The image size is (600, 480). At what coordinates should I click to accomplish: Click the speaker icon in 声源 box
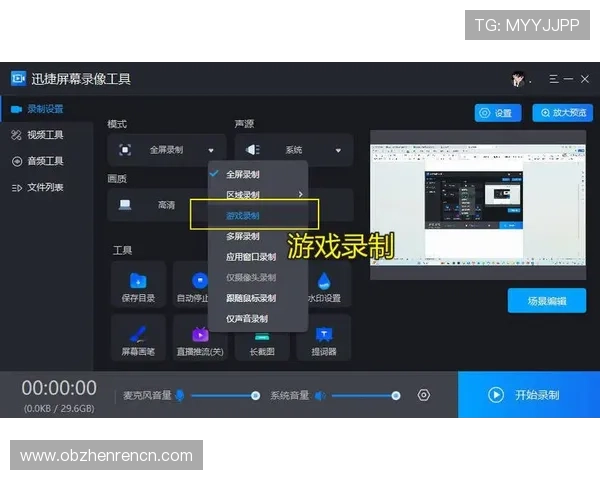(x=253, y=150)
